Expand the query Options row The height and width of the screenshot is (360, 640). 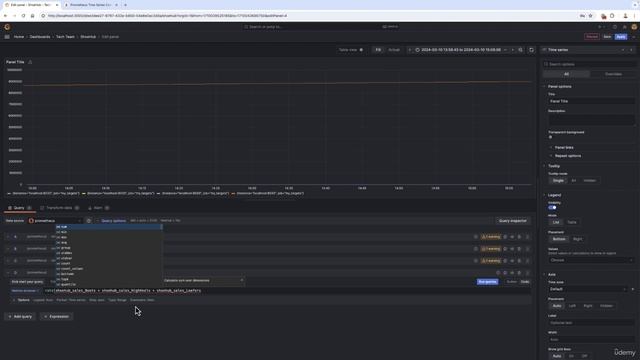[x=23, y=300]
